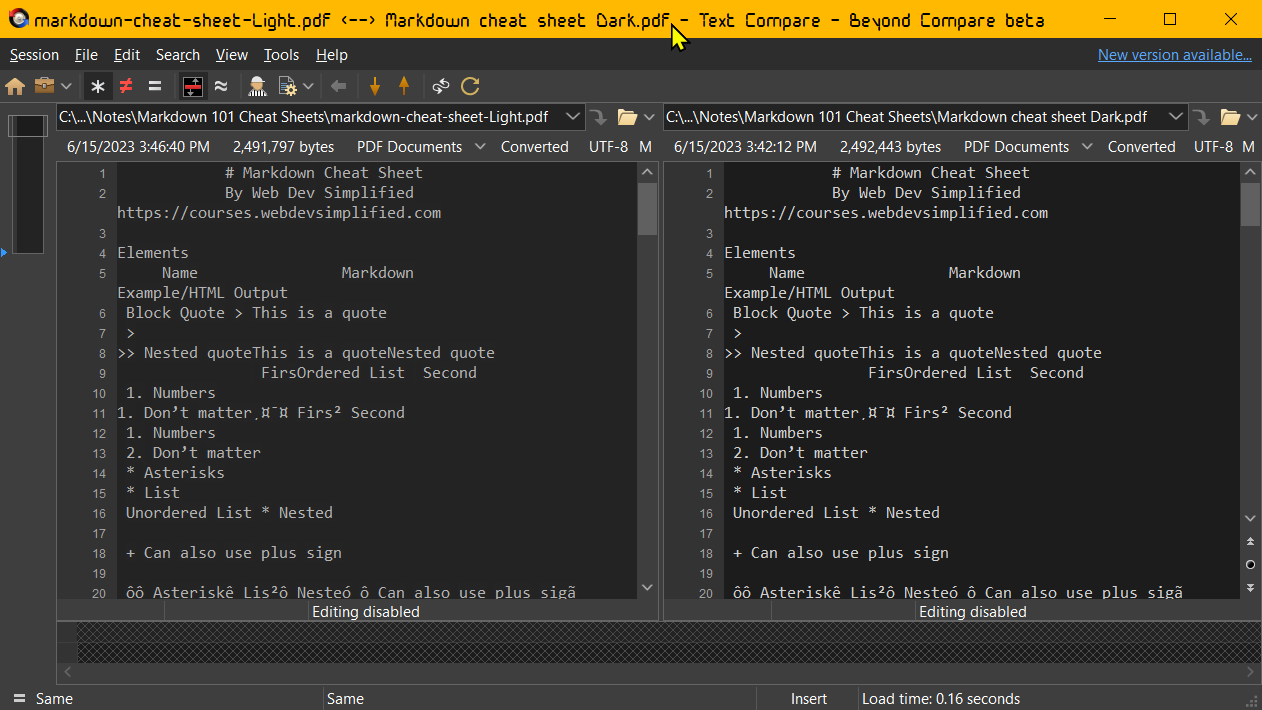
Task: Click the Copy to Left arrow icon
Action: point(338,86)
